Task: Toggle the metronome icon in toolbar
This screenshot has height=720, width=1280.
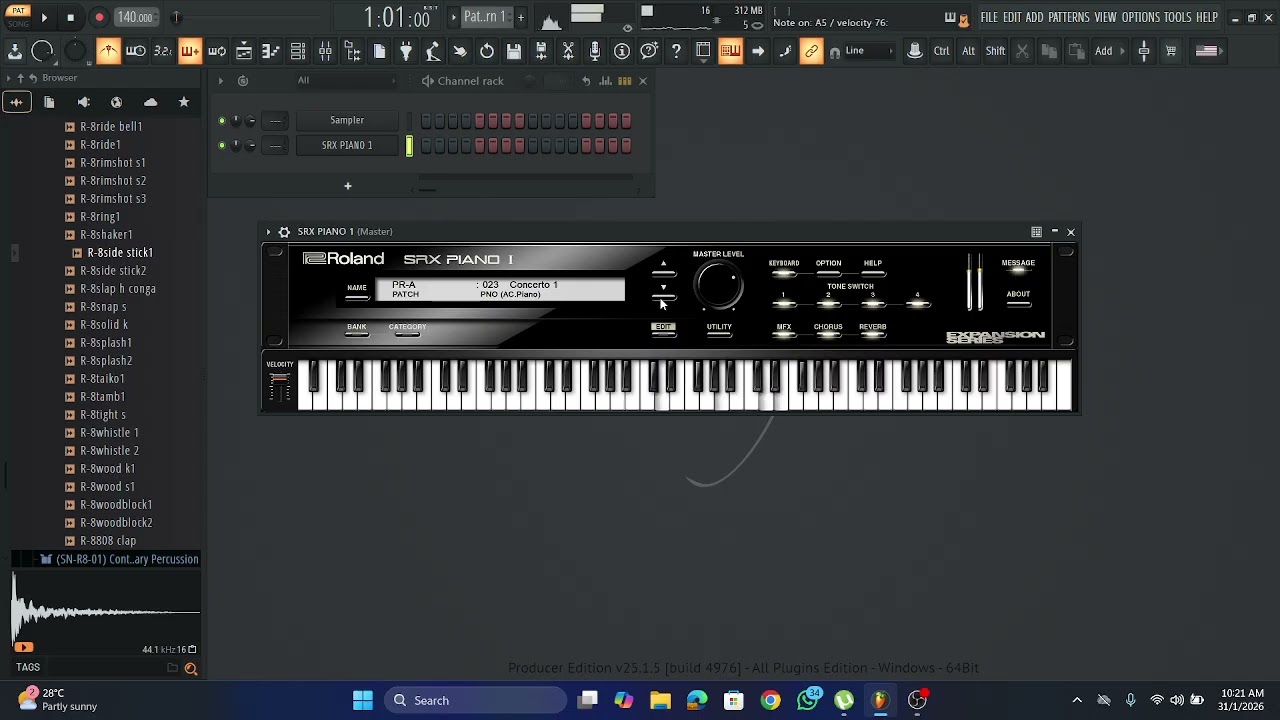Action: [x=108, y=51]
